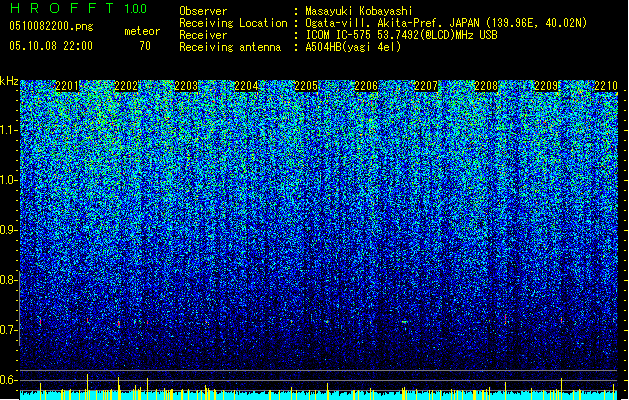Click the 2206 time marker label
Viewport: 629px width, 400px height.
[x=366, y=86]
